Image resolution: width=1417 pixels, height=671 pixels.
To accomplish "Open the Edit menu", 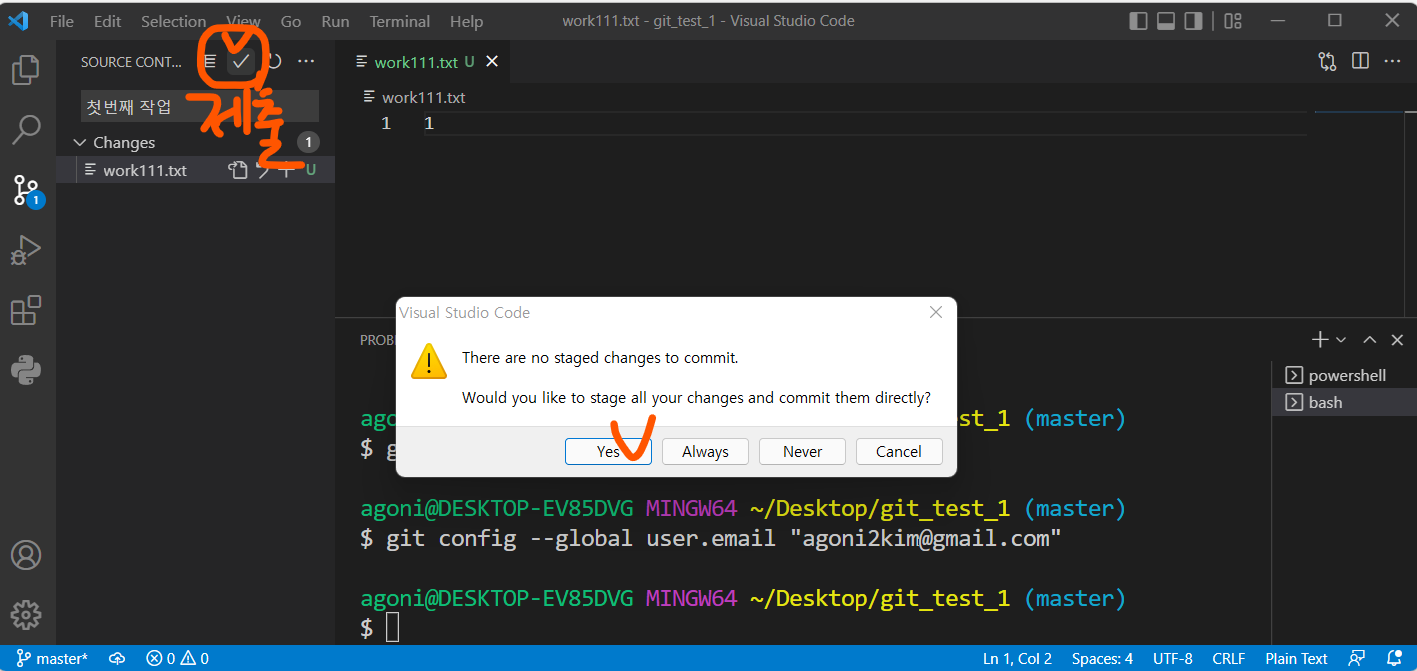I will pos(107,21).
